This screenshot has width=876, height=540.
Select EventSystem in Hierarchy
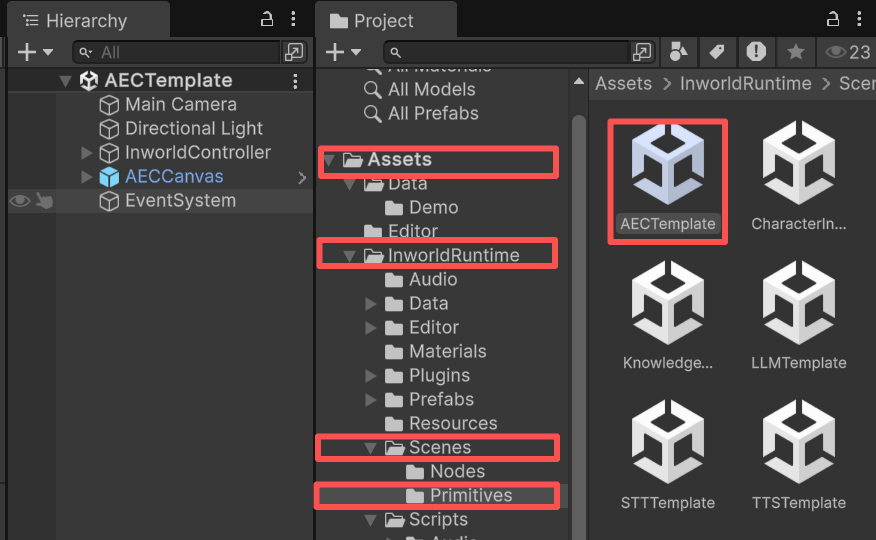[x=180, y=200]
